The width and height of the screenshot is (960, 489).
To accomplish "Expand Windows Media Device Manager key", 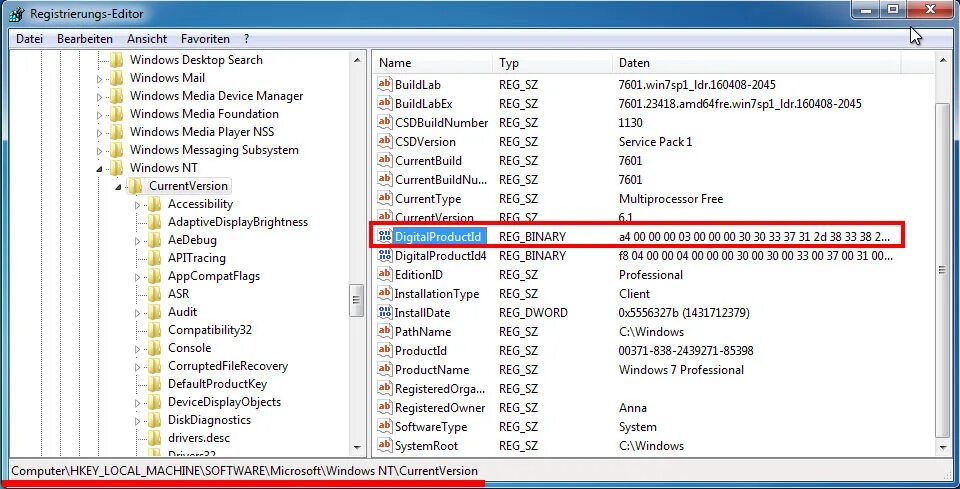I will coord(100,97).
